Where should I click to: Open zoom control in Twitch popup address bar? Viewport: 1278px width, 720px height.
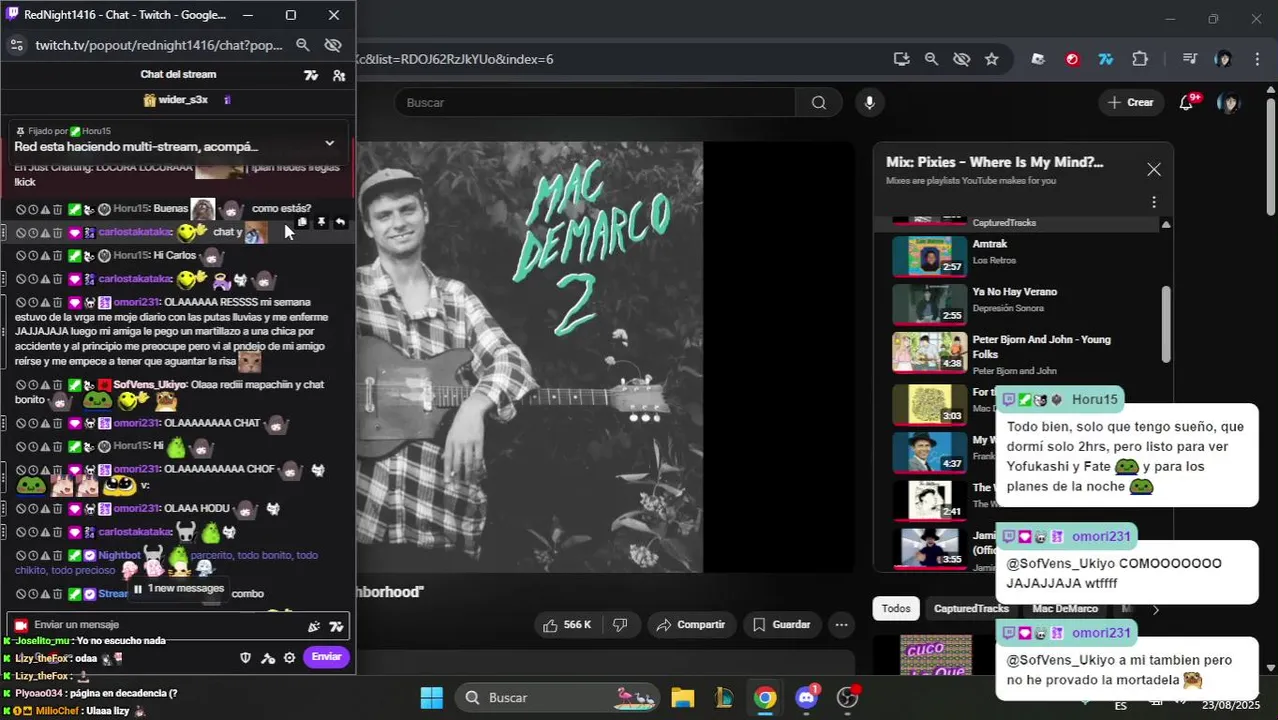[303, 45]
